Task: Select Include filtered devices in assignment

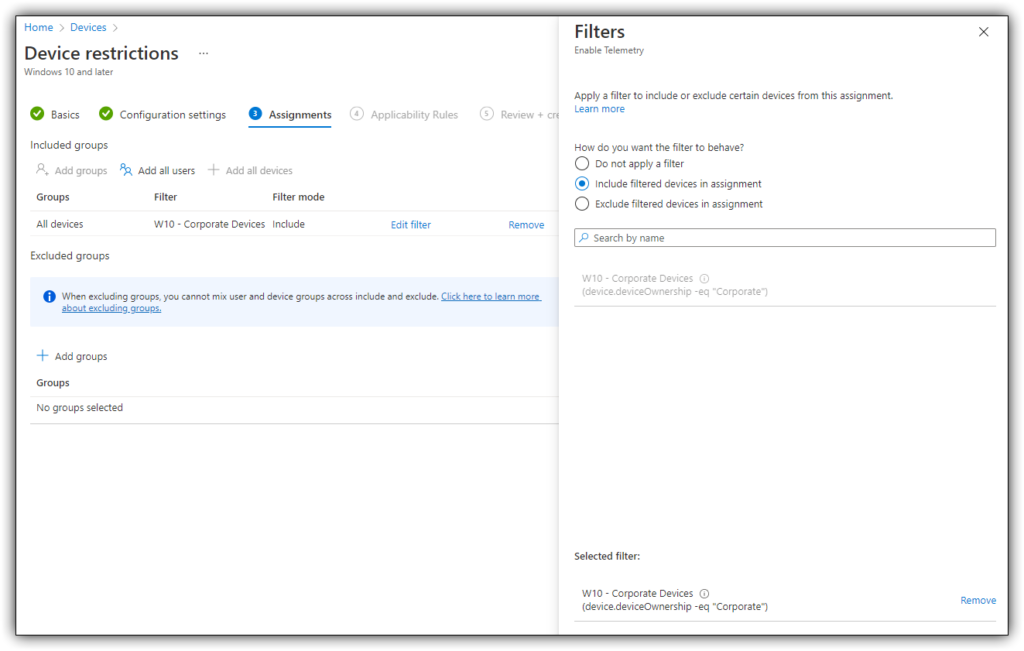Action: [x=582, y=183]
